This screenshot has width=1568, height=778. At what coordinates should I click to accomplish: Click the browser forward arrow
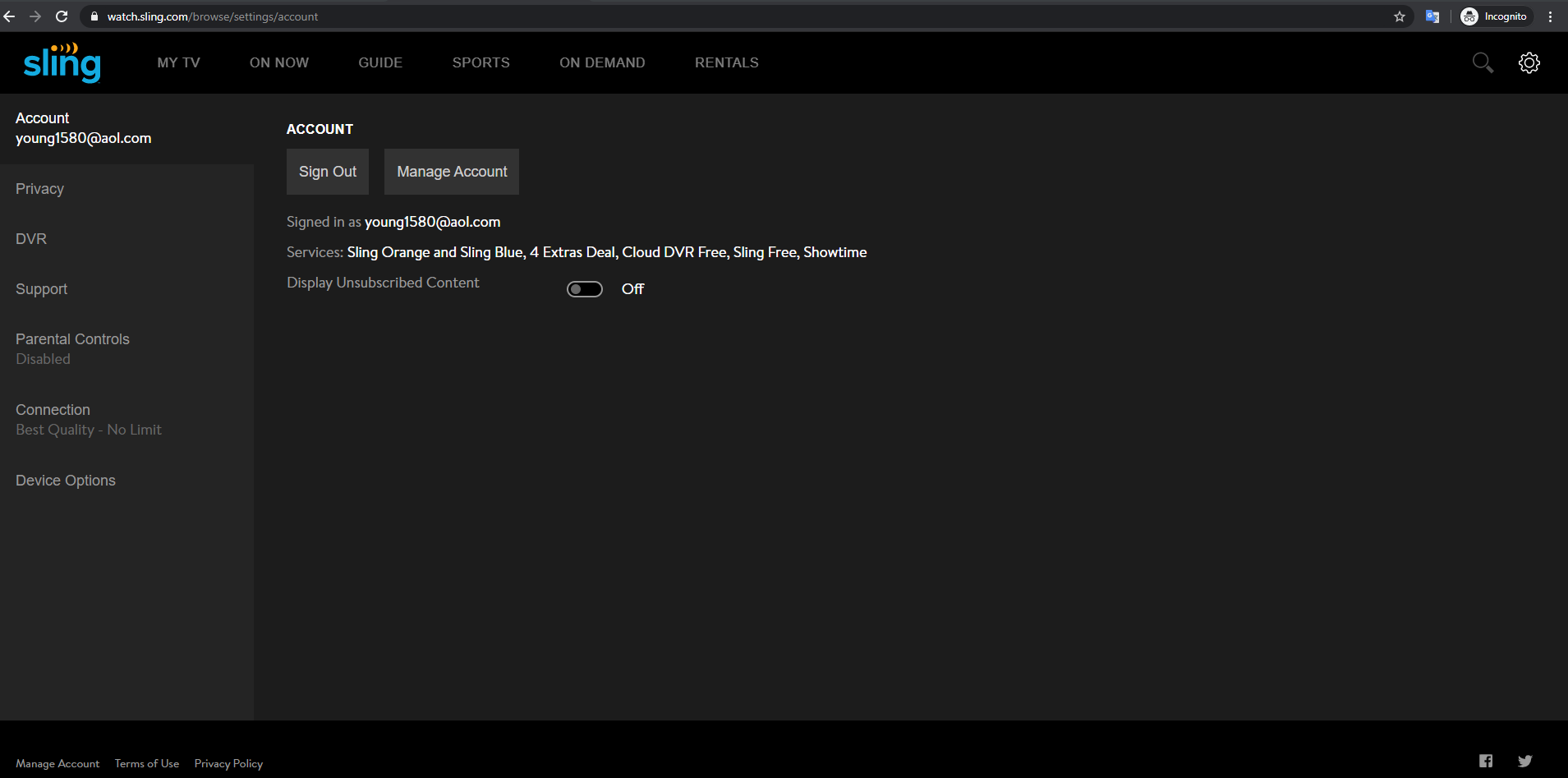pos(35,16)
